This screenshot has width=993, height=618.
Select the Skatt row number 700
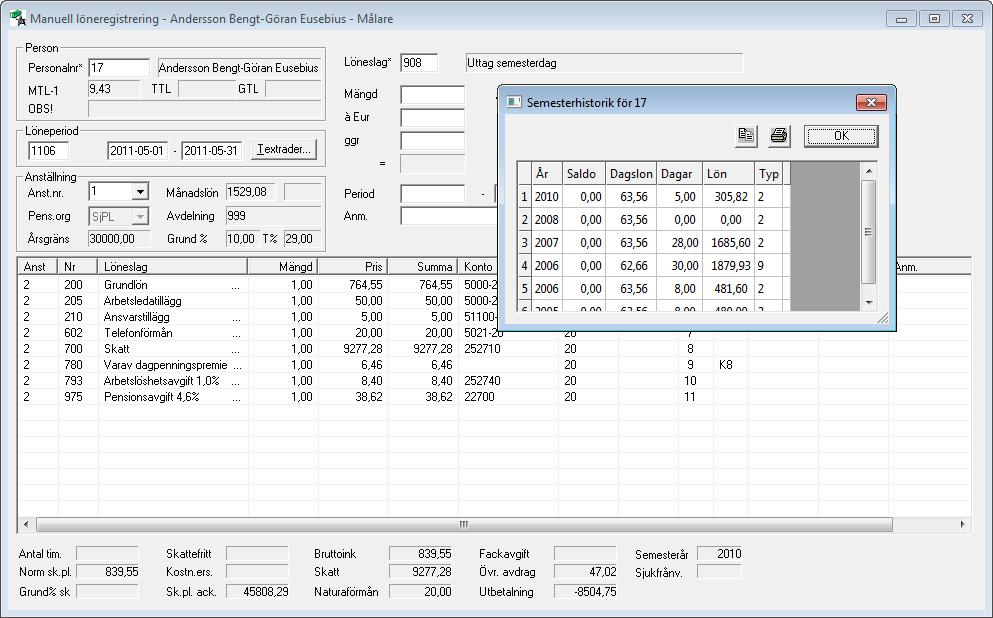(x=494, y=349)
